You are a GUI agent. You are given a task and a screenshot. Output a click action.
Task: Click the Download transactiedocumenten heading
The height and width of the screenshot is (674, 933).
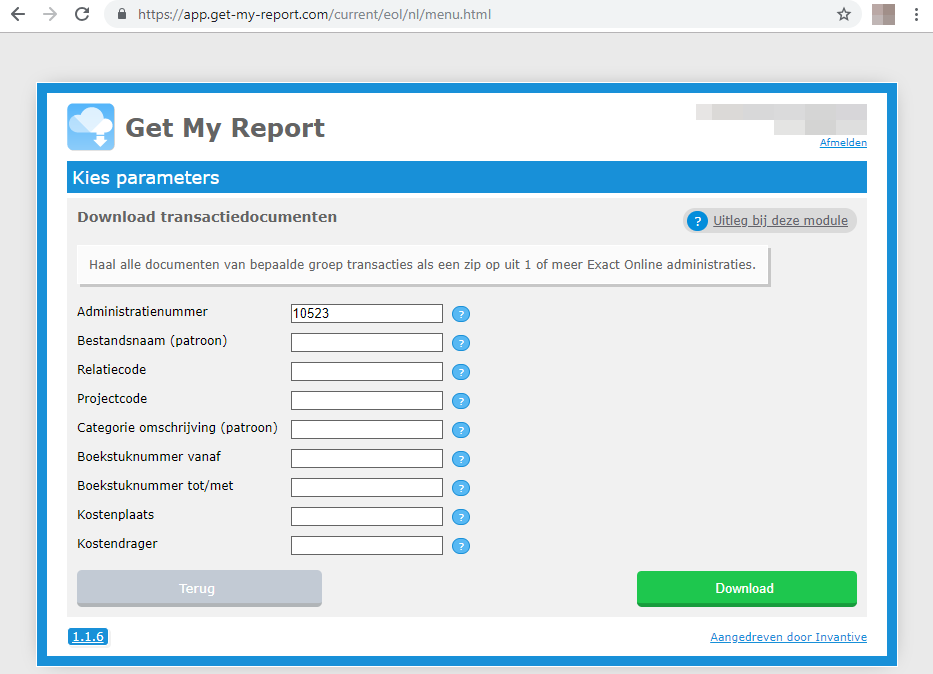pos(207,217)
